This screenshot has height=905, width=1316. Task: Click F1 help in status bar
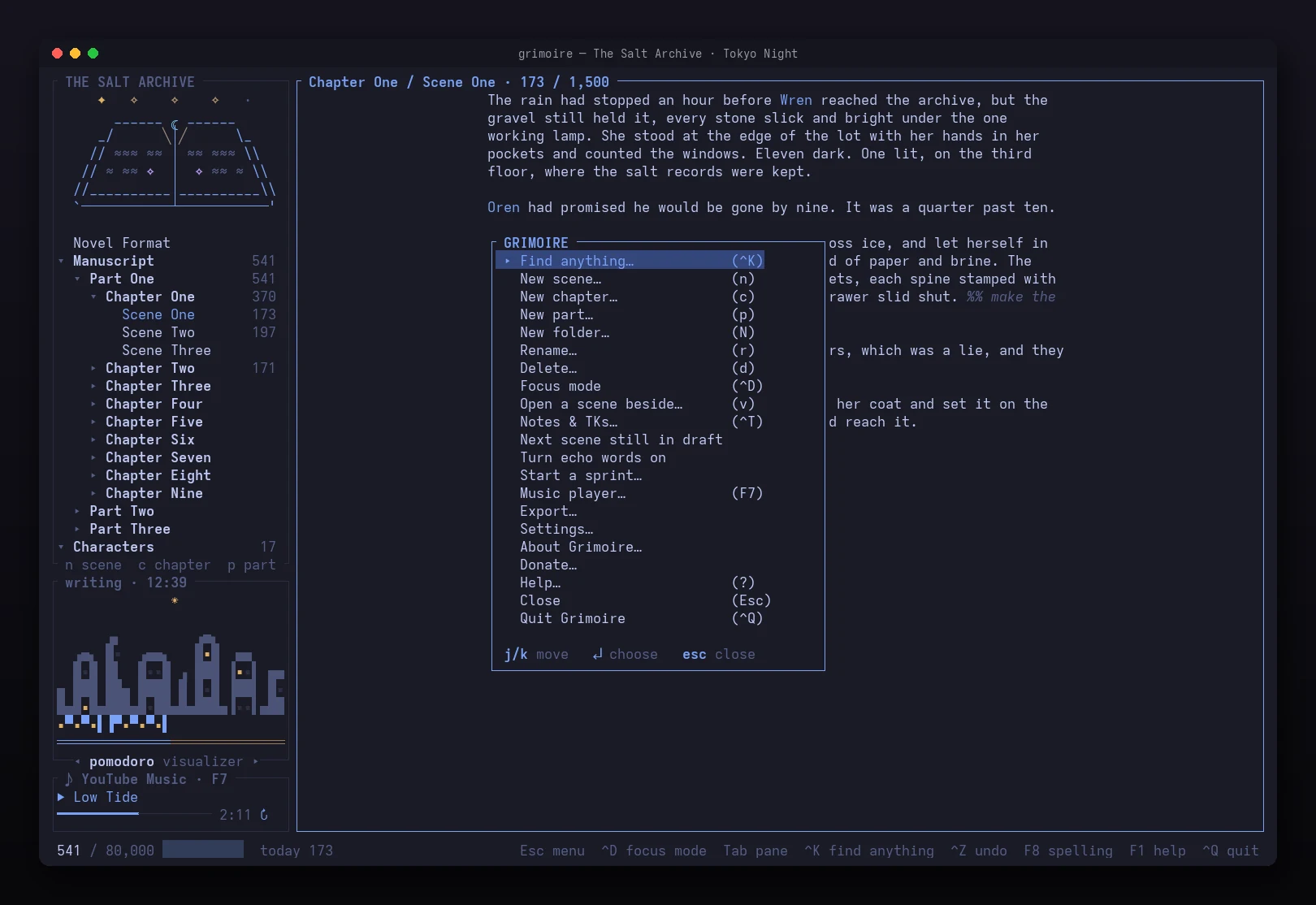point(1158,851)
